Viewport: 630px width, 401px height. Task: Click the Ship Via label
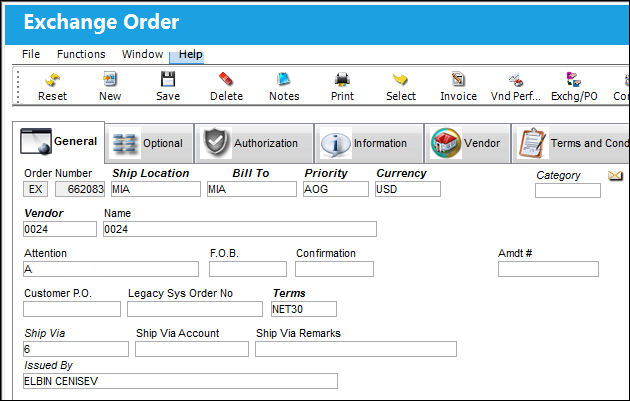tap(45, 333)
